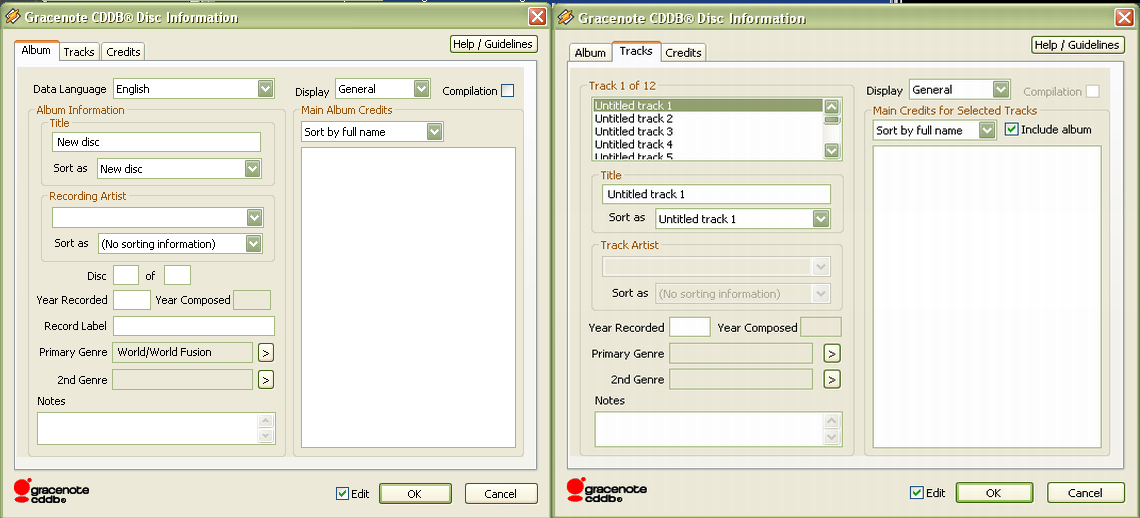Click the Record Label input field
Viewport: 1140px width, 518px height.
coord(193,325)
